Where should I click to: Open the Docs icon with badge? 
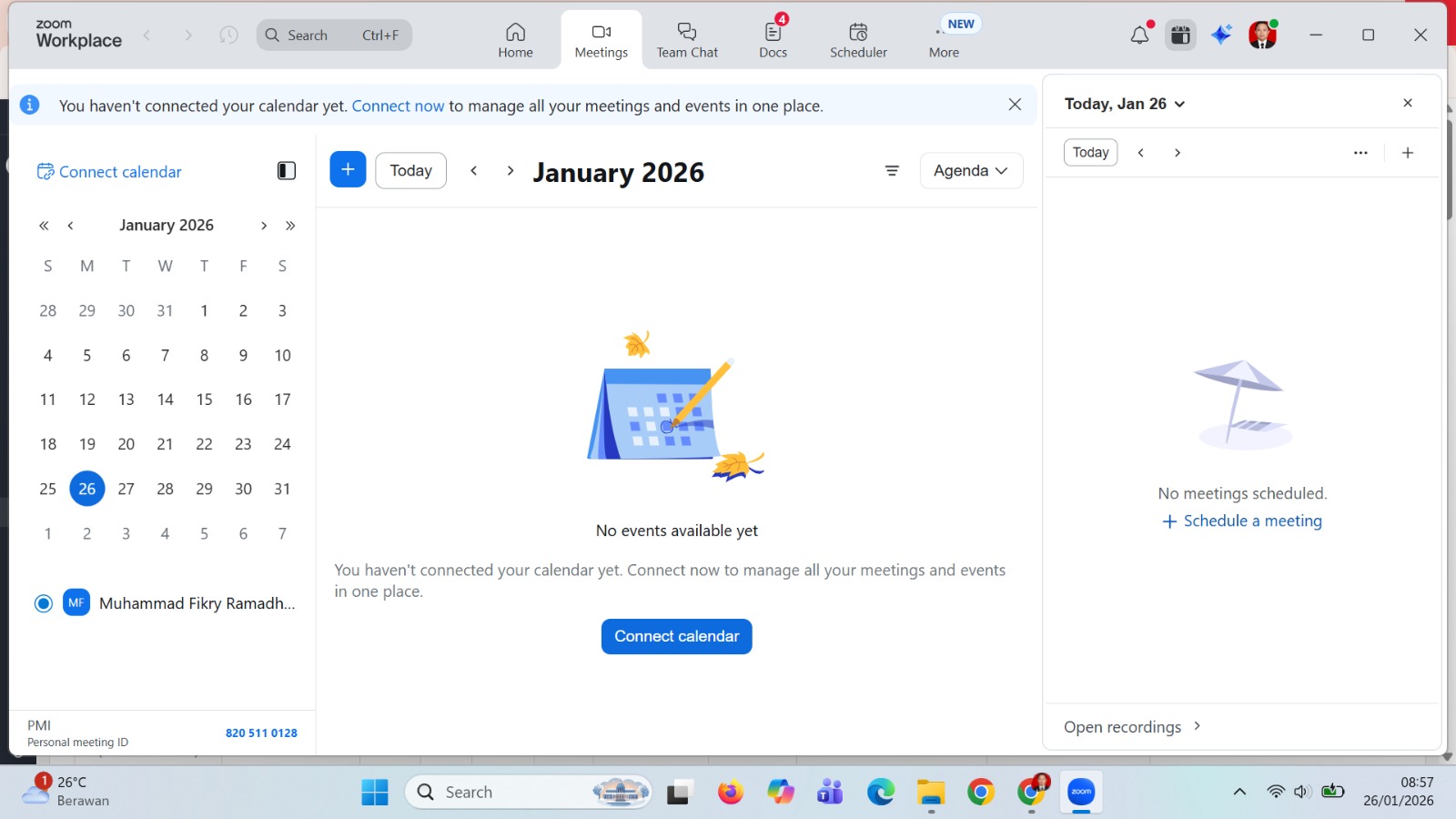pos(773,39)
